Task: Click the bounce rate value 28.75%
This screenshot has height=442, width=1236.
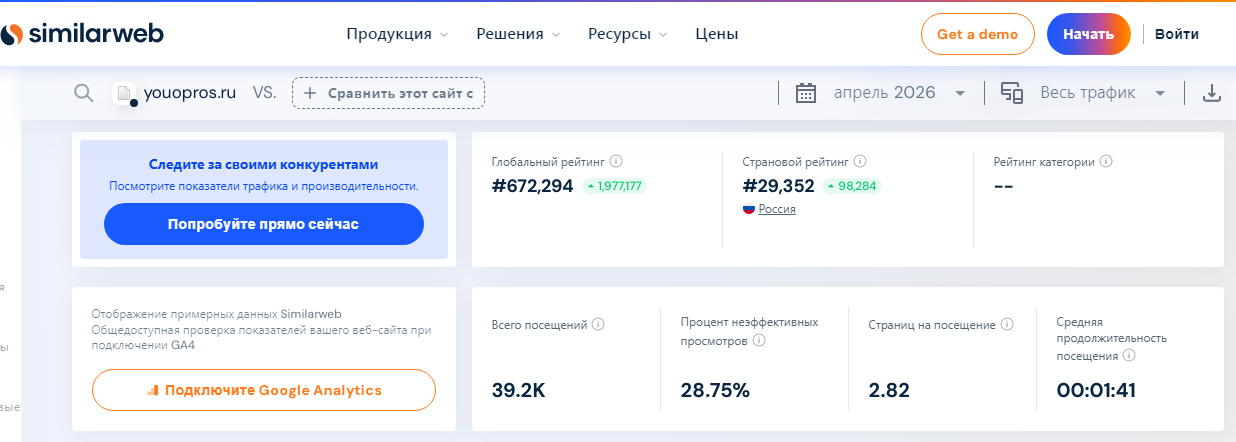Action: click(715, 390)
